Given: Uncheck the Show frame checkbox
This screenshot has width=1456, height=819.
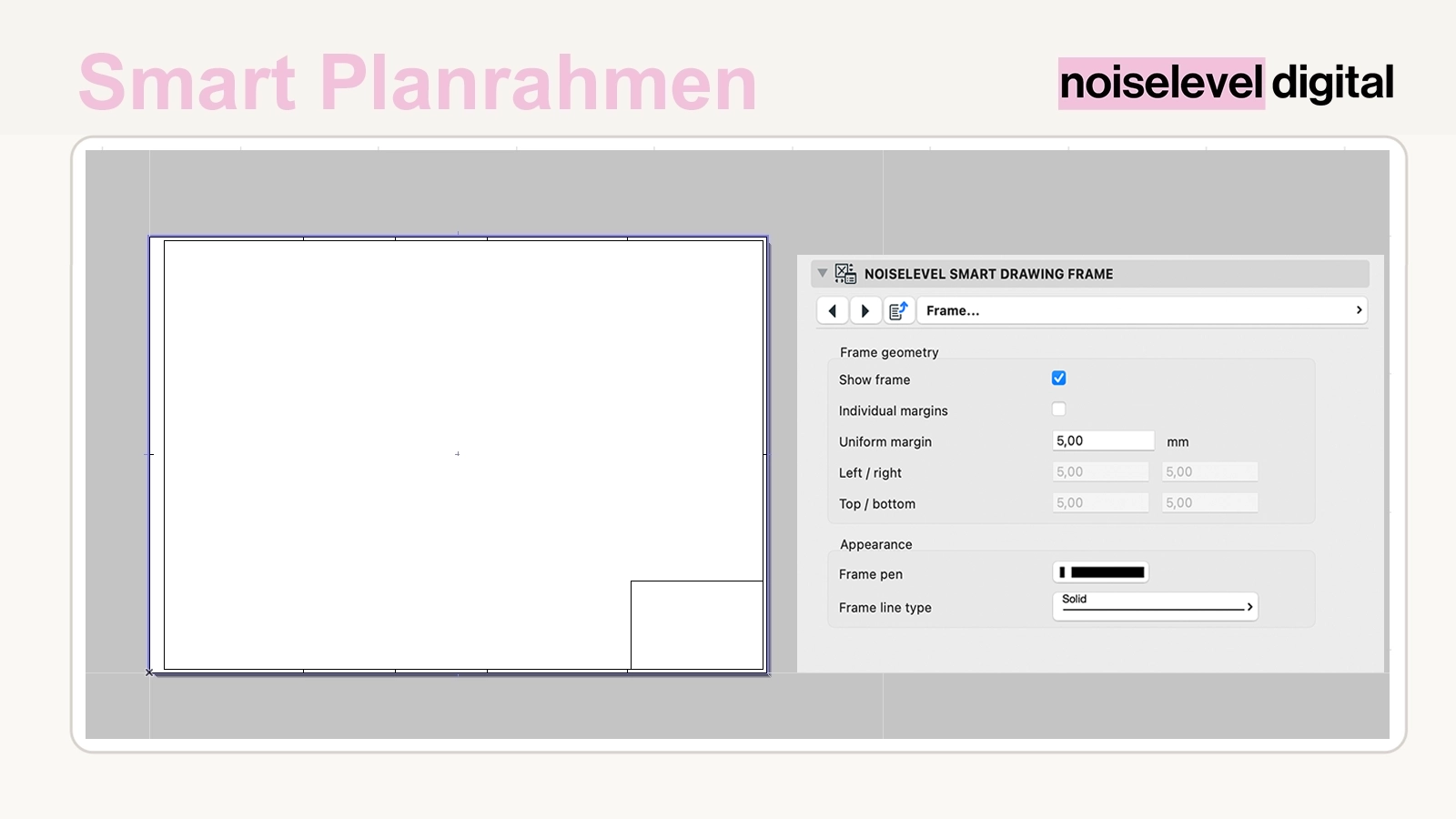Looking at the screenshot, I should pos(1058,378).
